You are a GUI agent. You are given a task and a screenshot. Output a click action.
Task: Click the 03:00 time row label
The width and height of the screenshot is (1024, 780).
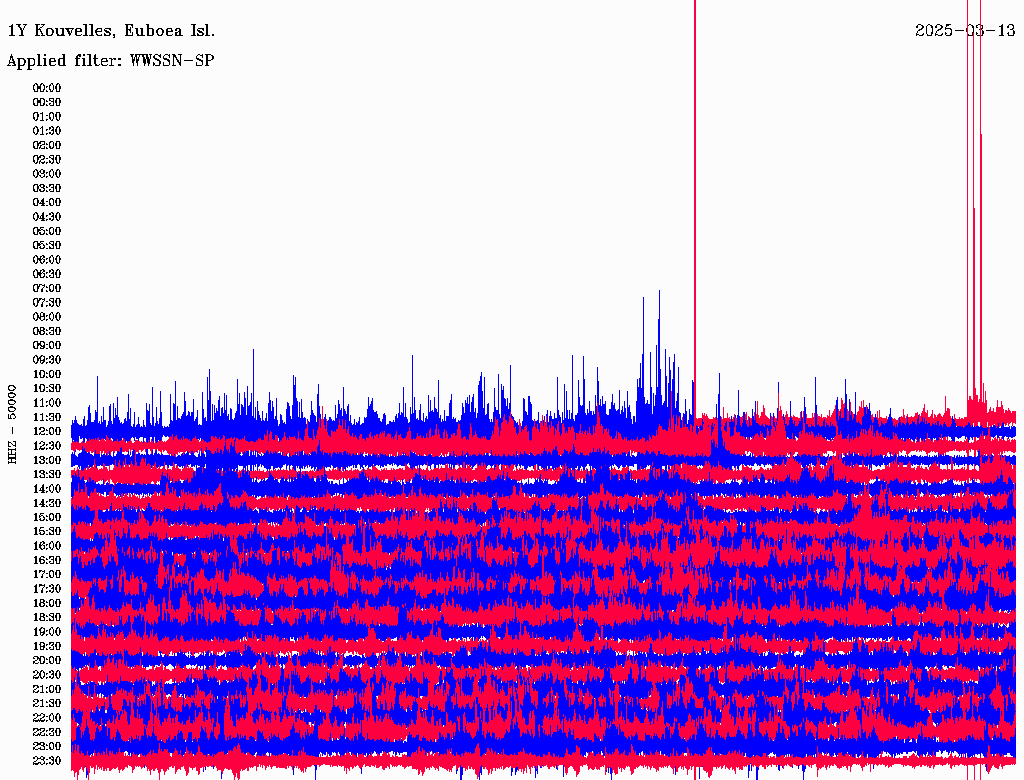(x=47, y=174)
